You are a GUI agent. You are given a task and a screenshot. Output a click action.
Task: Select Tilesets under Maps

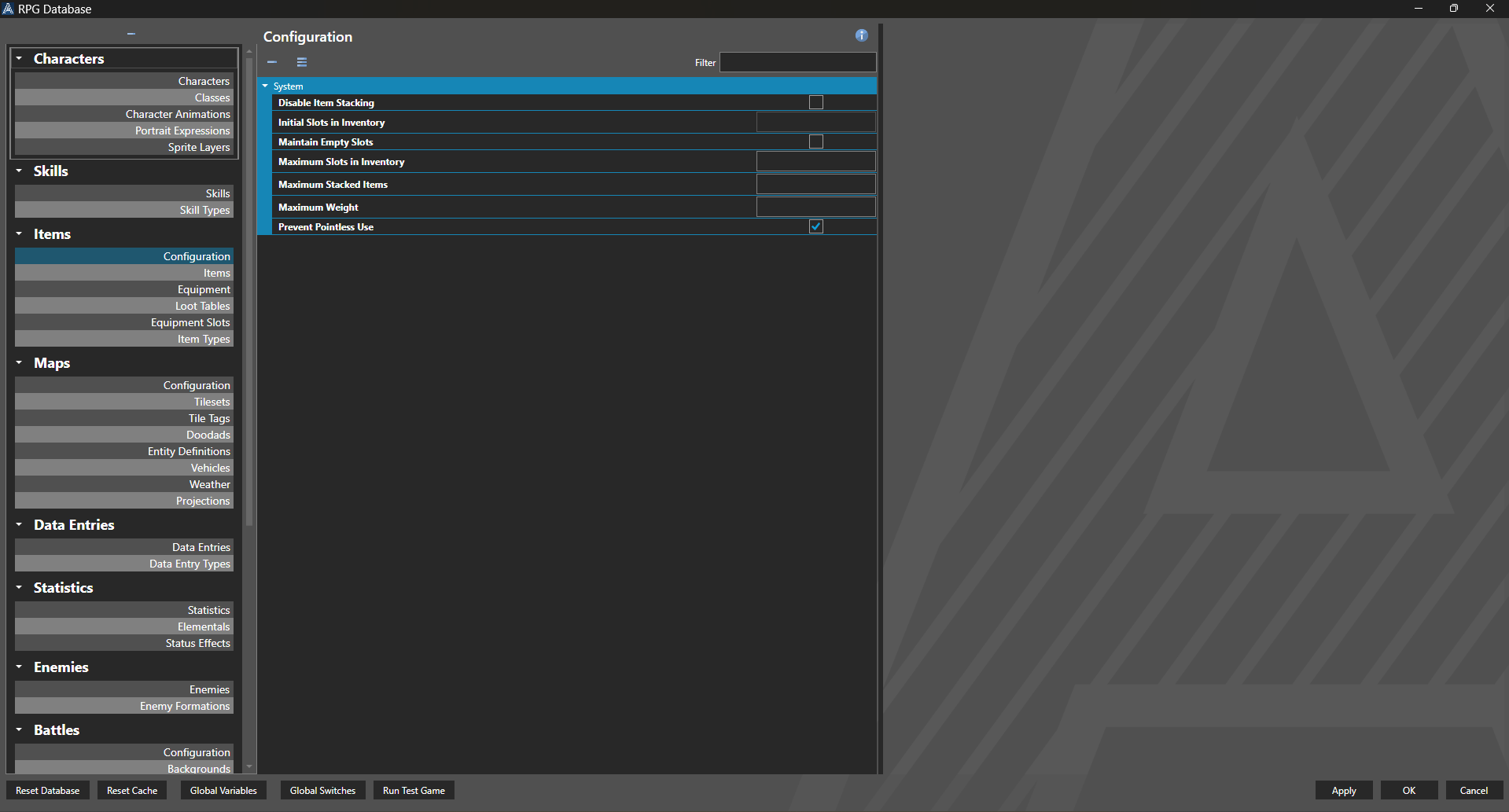[x=211, y=402]
